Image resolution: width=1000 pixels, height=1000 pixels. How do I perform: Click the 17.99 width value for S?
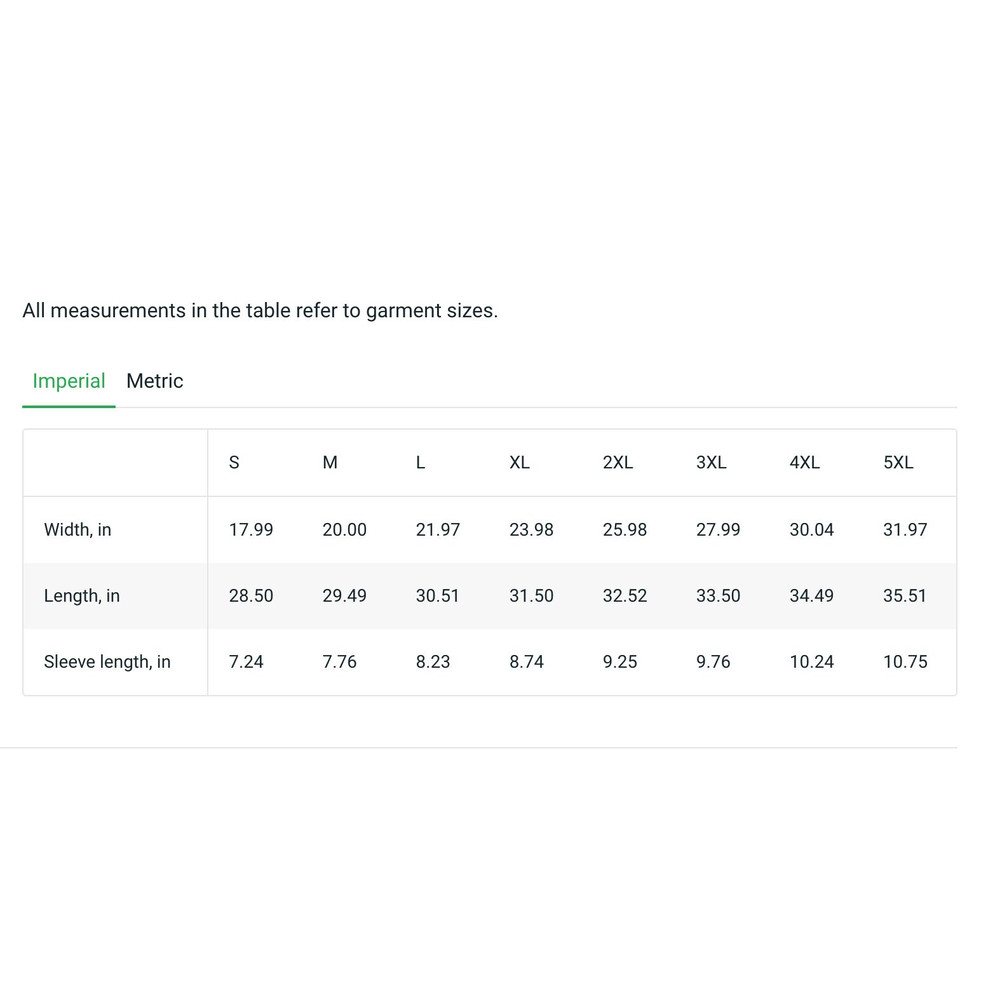[x=251, y=530]
